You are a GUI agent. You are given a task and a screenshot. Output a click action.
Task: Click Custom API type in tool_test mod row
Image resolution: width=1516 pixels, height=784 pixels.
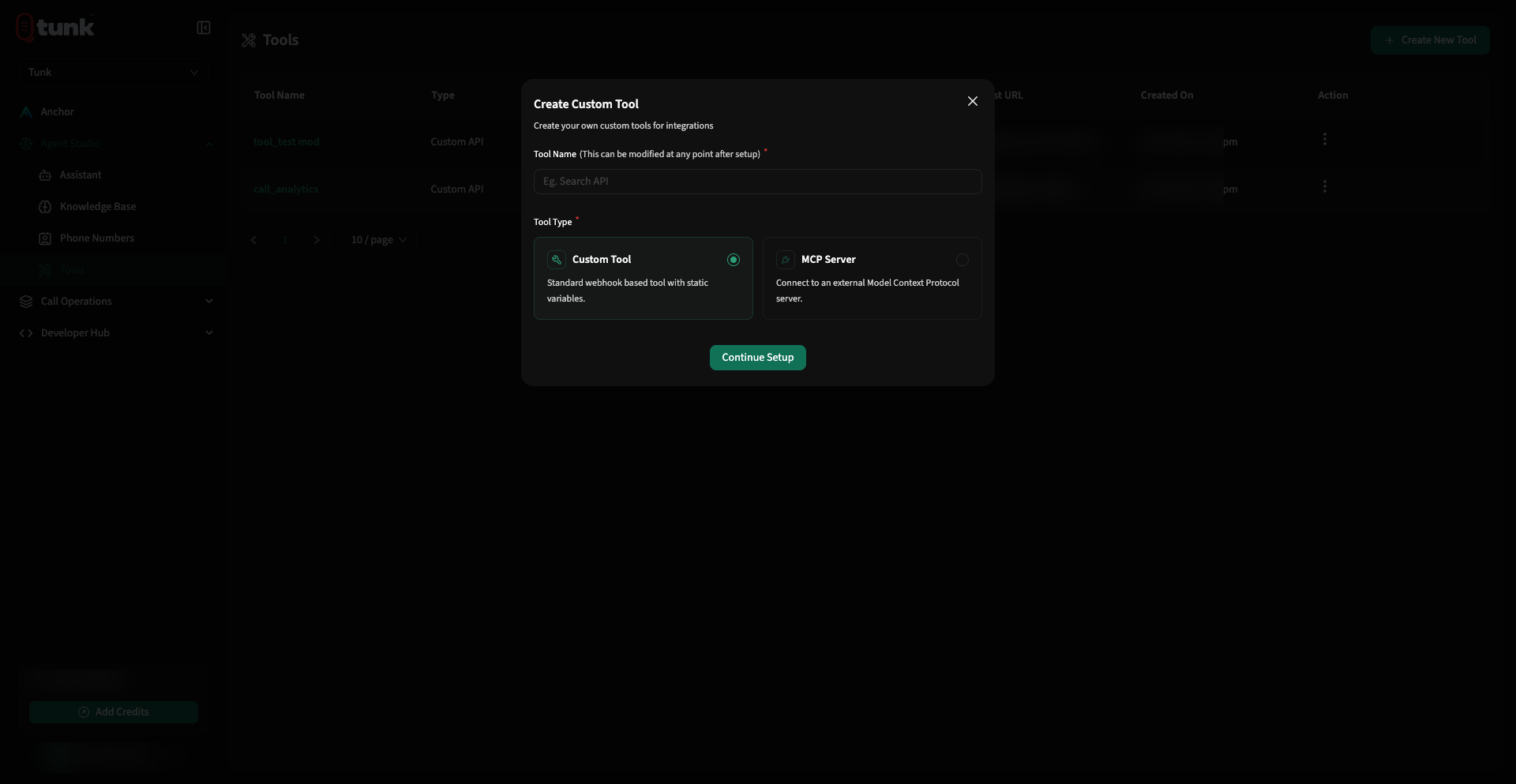tap(457, 142)
